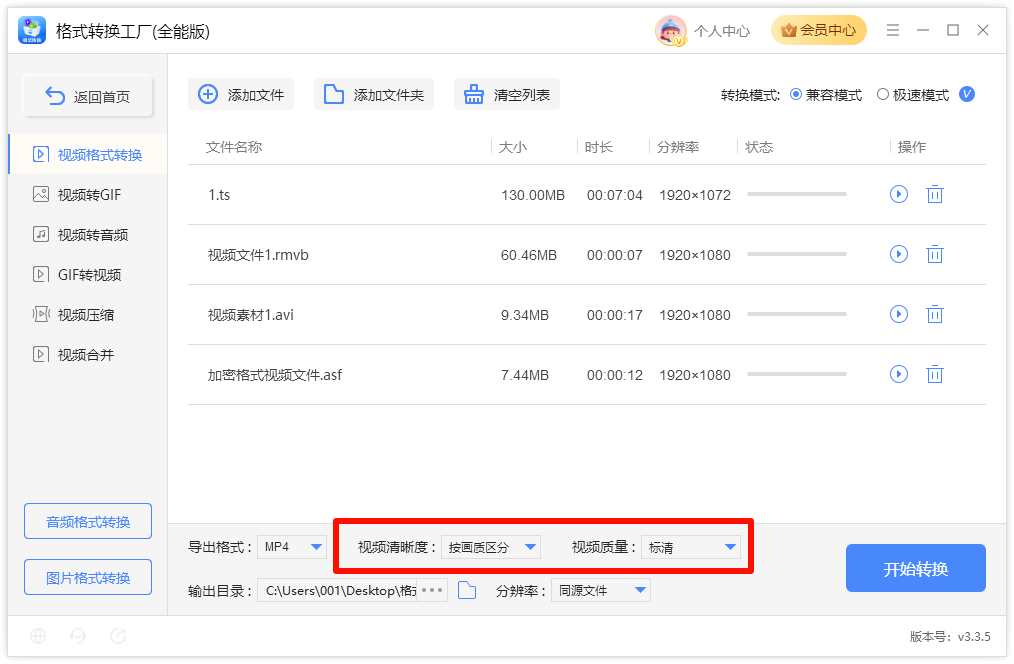Open the hamburger menu icon
This screenshot has width=1014, height=664.
892,30
